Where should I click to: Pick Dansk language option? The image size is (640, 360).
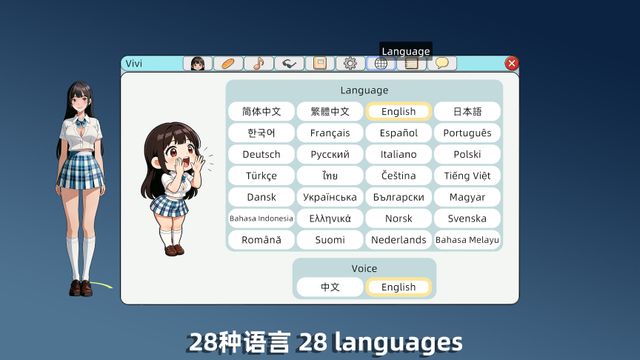pyautogui.click(x=261, y=197)
